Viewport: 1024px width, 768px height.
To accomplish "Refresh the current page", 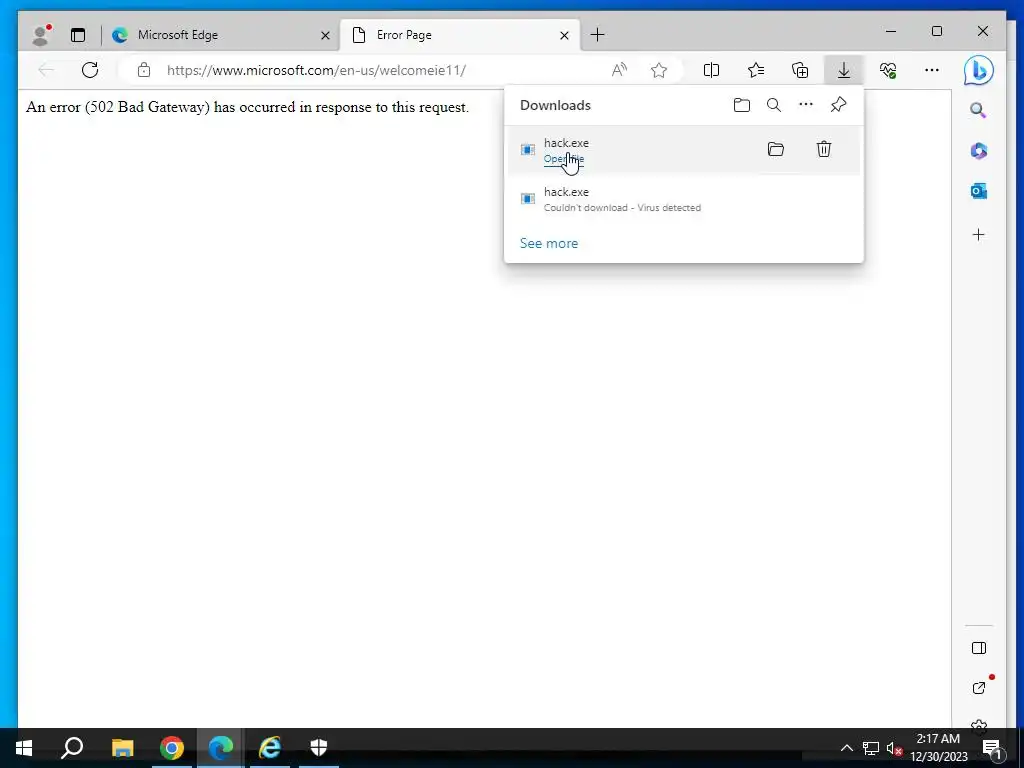I will (90, 70).
